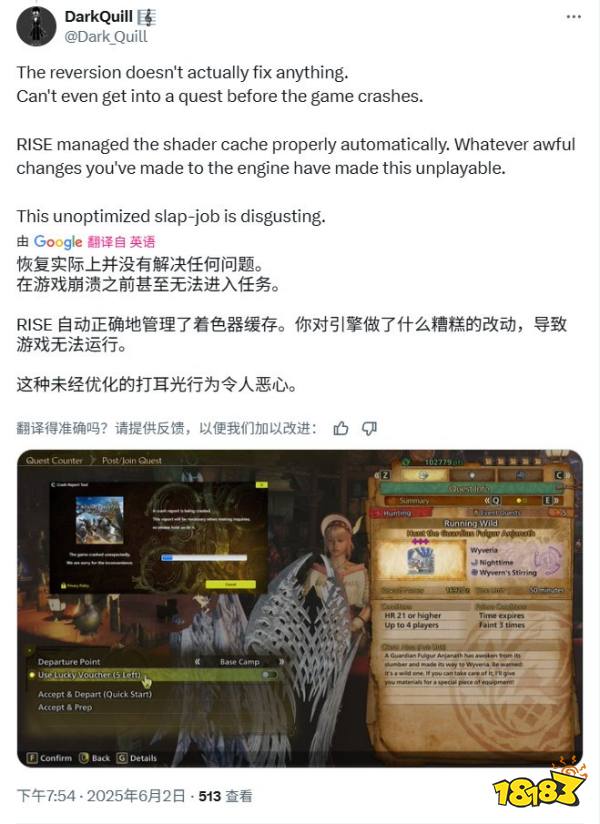Click the G Details key prompt
The height and width of the screenshot is (824, 600).
tap(137, 758)
